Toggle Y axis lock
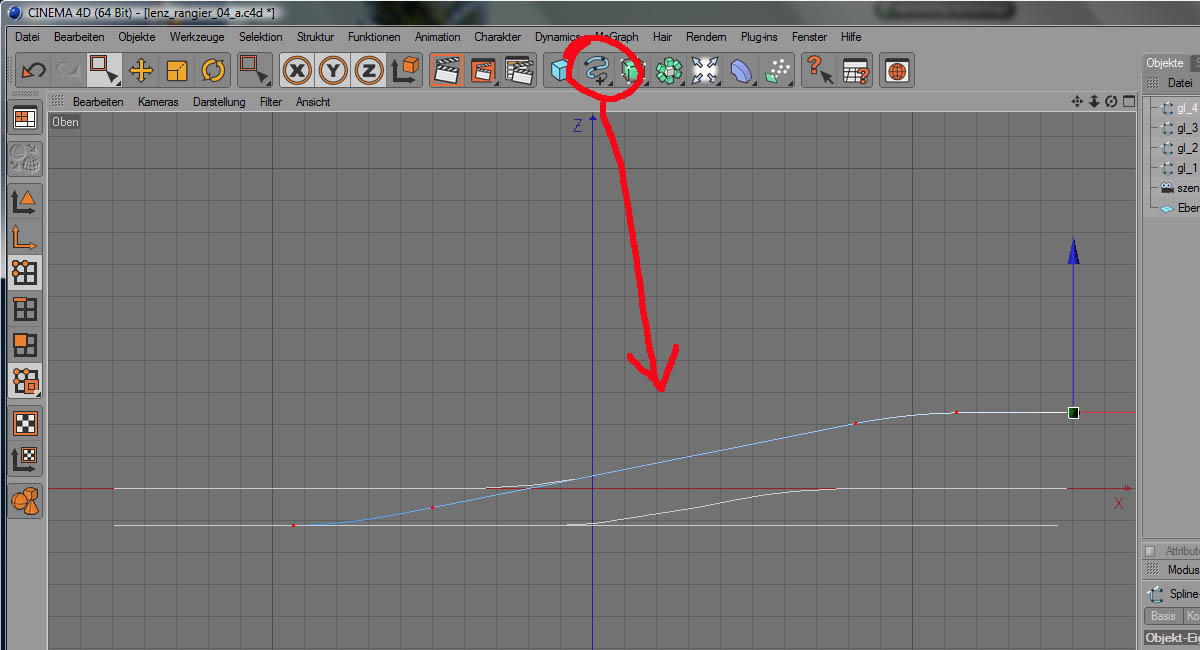This screenshot has height=650, width=1200. [333, 71]
